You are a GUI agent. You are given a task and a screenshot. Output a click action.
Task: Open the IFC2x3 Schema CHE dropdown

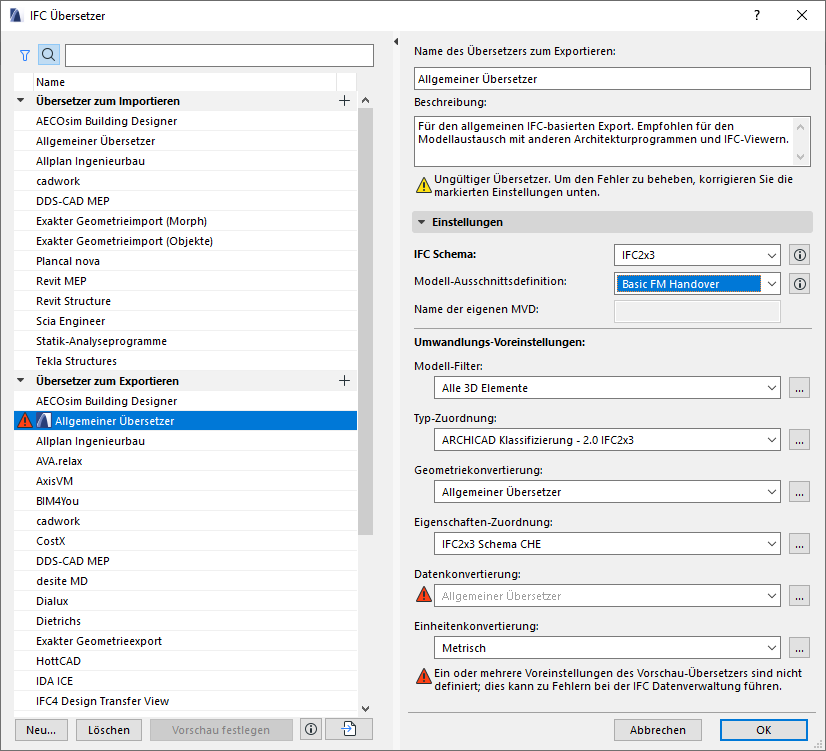click(607, 544)
